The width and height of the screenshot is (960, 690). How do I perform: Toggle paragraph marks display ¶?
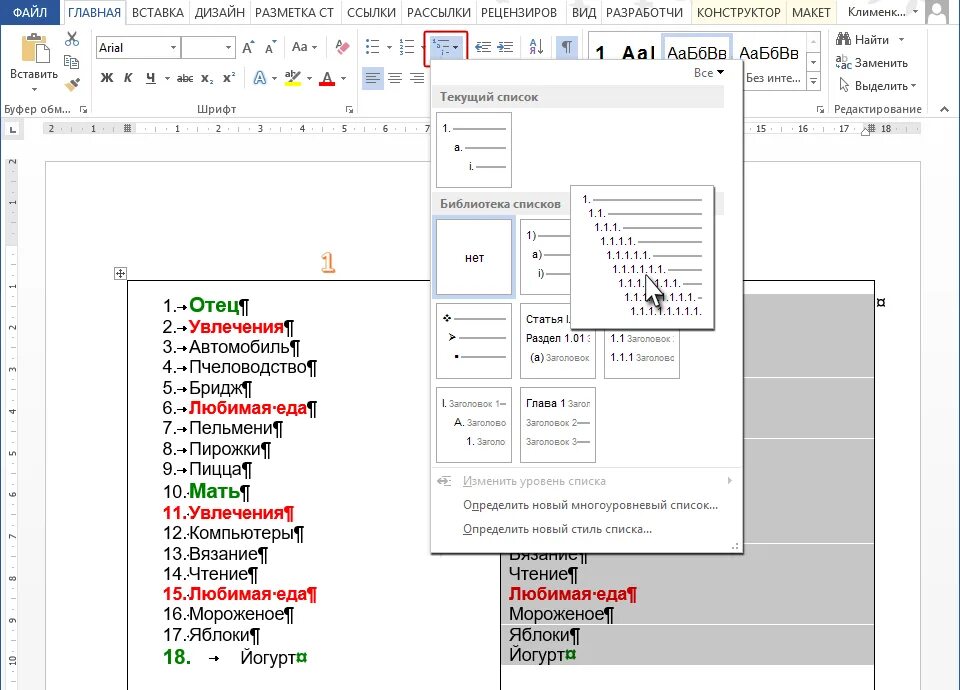click(568, 47)
